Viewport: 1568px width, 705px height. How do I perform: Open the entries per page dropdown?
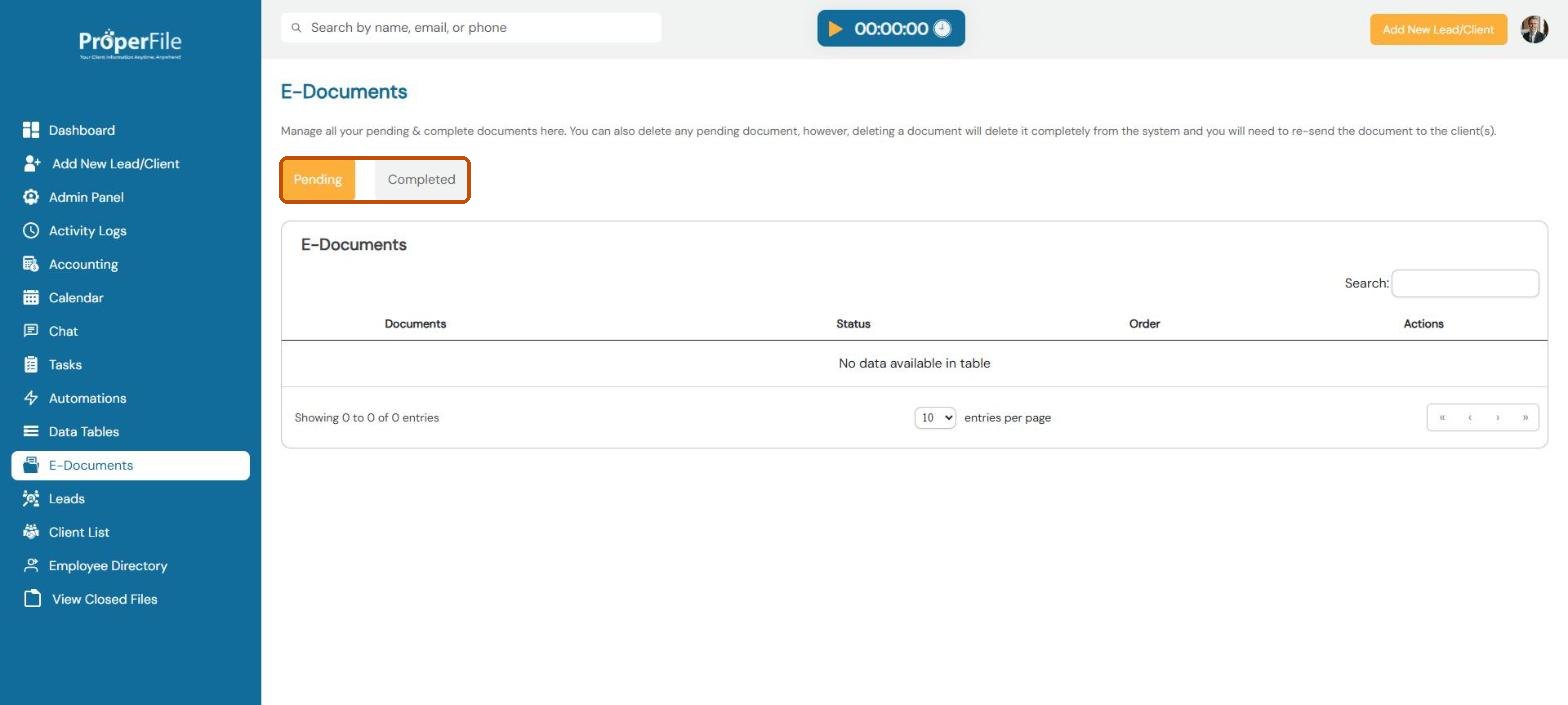pyautogui.click(x=935, y=418)
